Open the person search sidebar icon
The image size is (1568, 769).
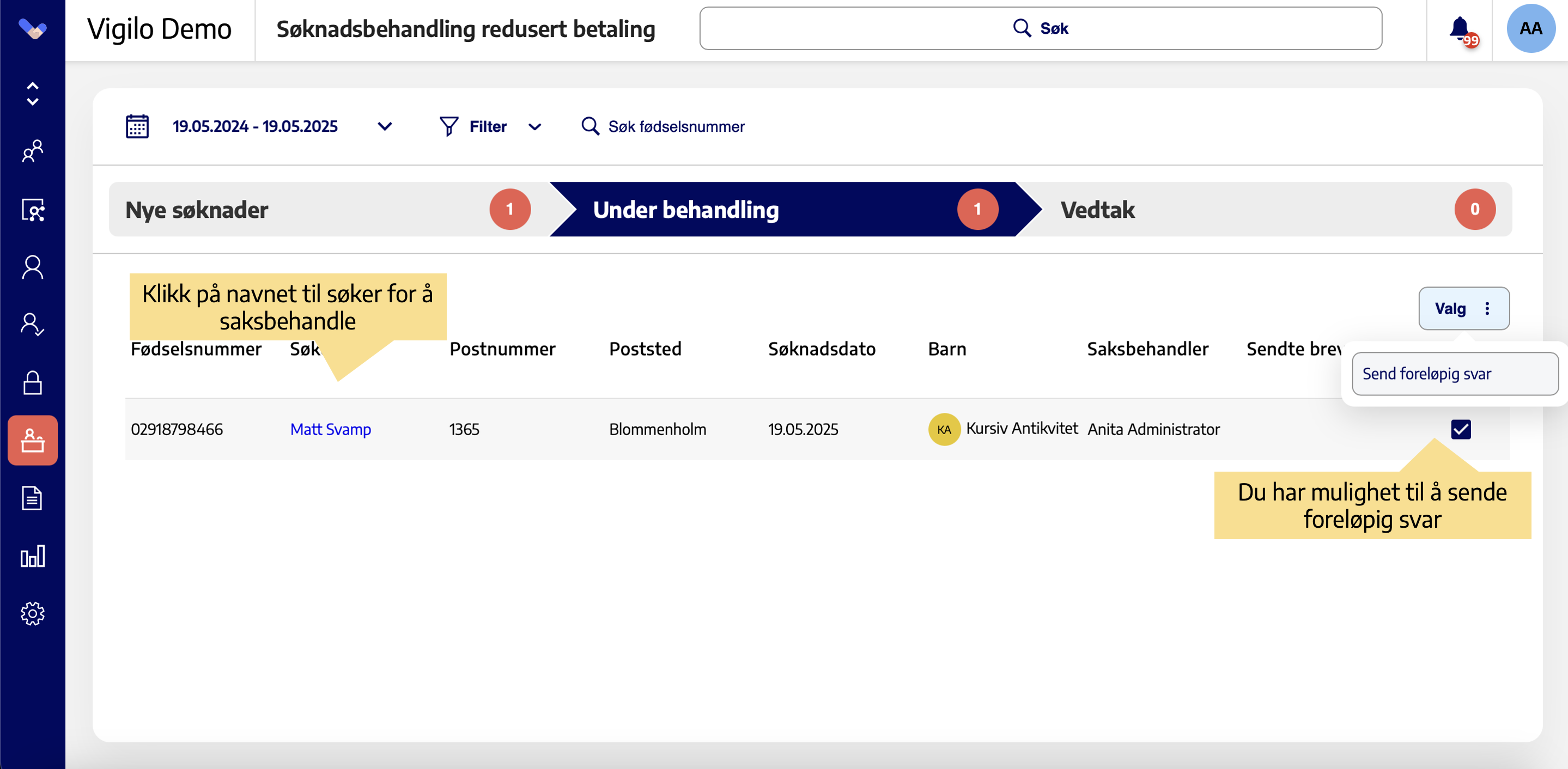click(x=32, y=209)
